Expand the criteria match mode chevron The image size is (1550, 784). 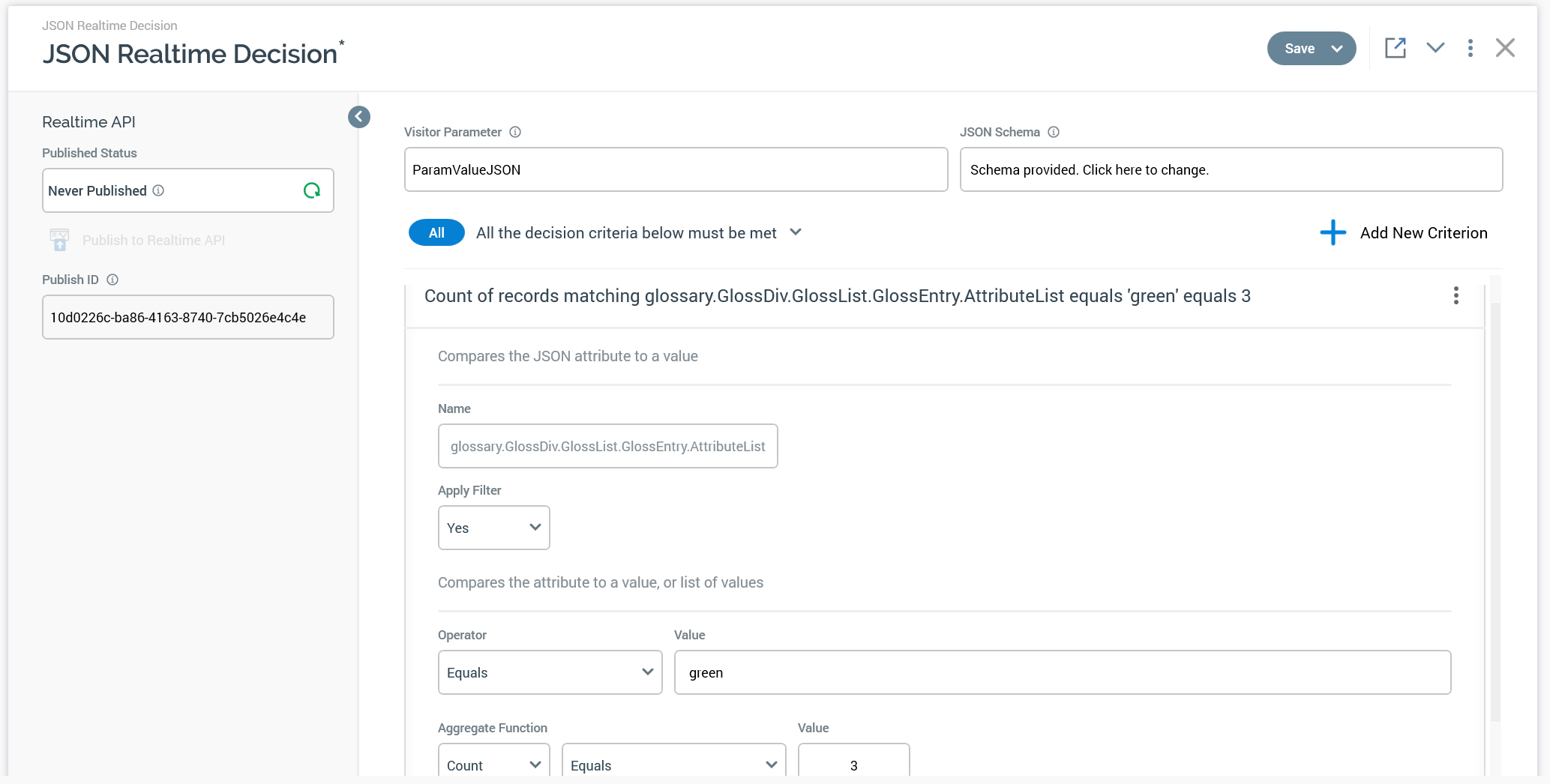(x=796, y=232)
